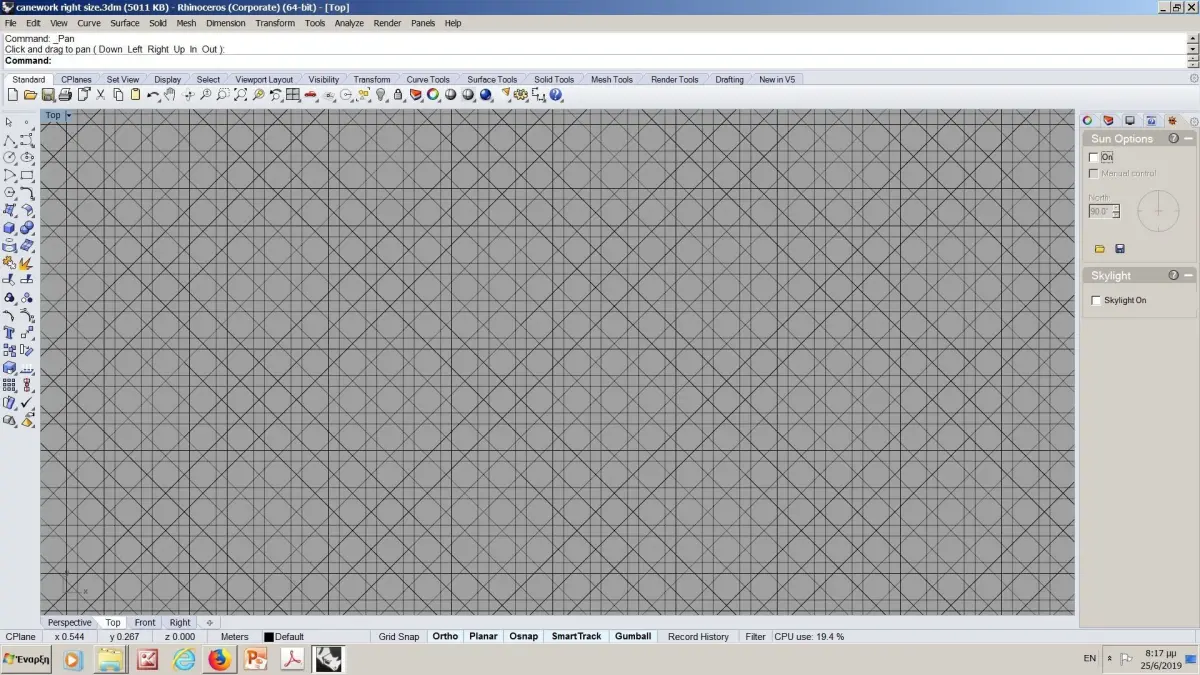Open the Meters units status pane

[x=235, y=636]
